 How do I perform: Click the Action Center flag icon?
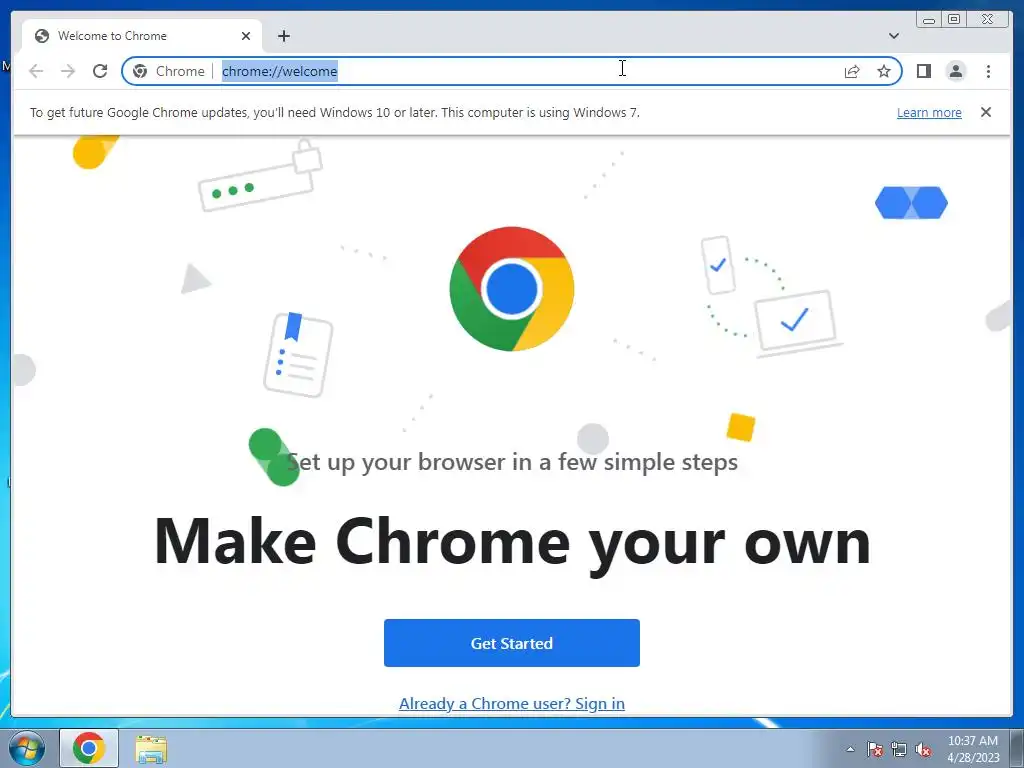tap(874, 749)
